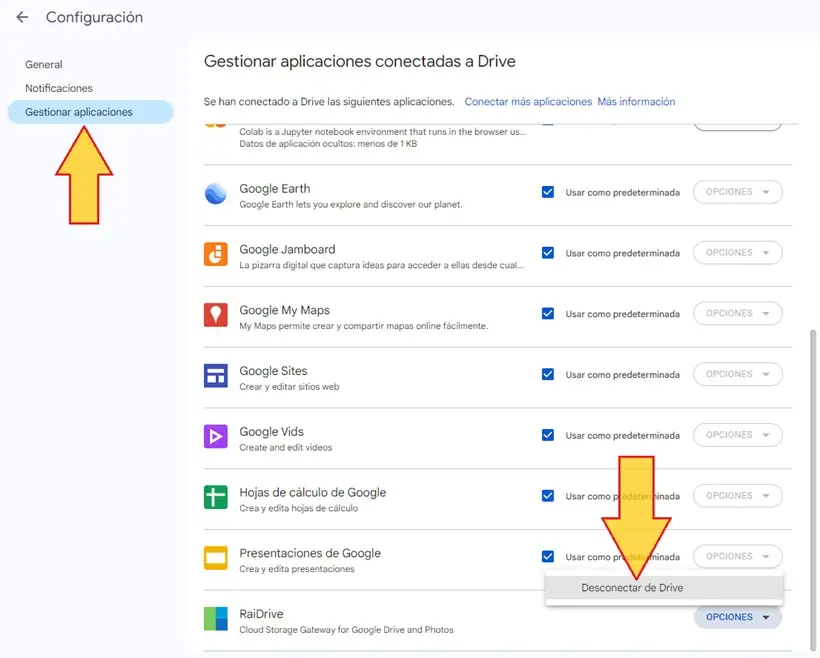Click the Google My Maps pin icon
Viewport: 820px width, 658px height.
(215, 315)
